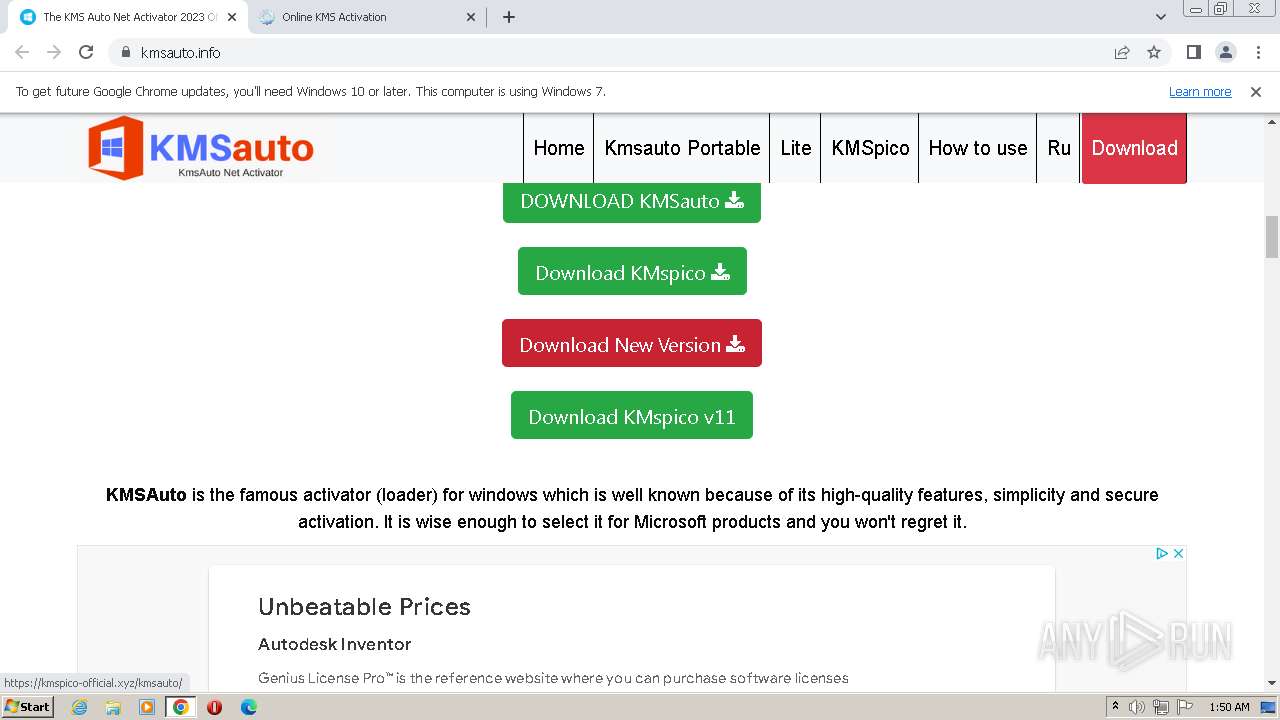Click Download KMspico v11 button
Image resolution: width=1280 pixels, height=720 pixels.
632,415
